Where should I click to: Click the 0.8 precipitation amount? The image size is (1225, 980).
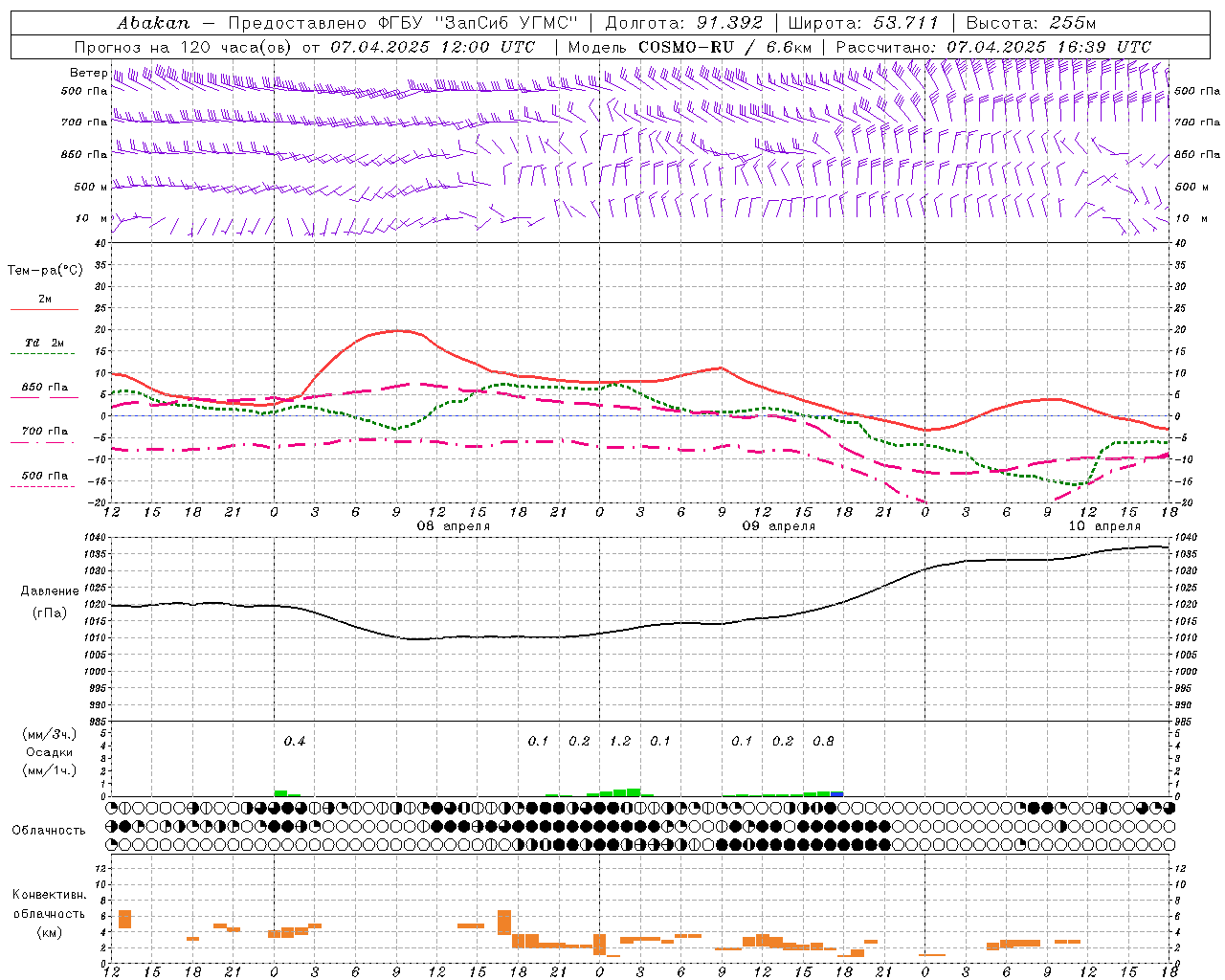pos(823,742)
